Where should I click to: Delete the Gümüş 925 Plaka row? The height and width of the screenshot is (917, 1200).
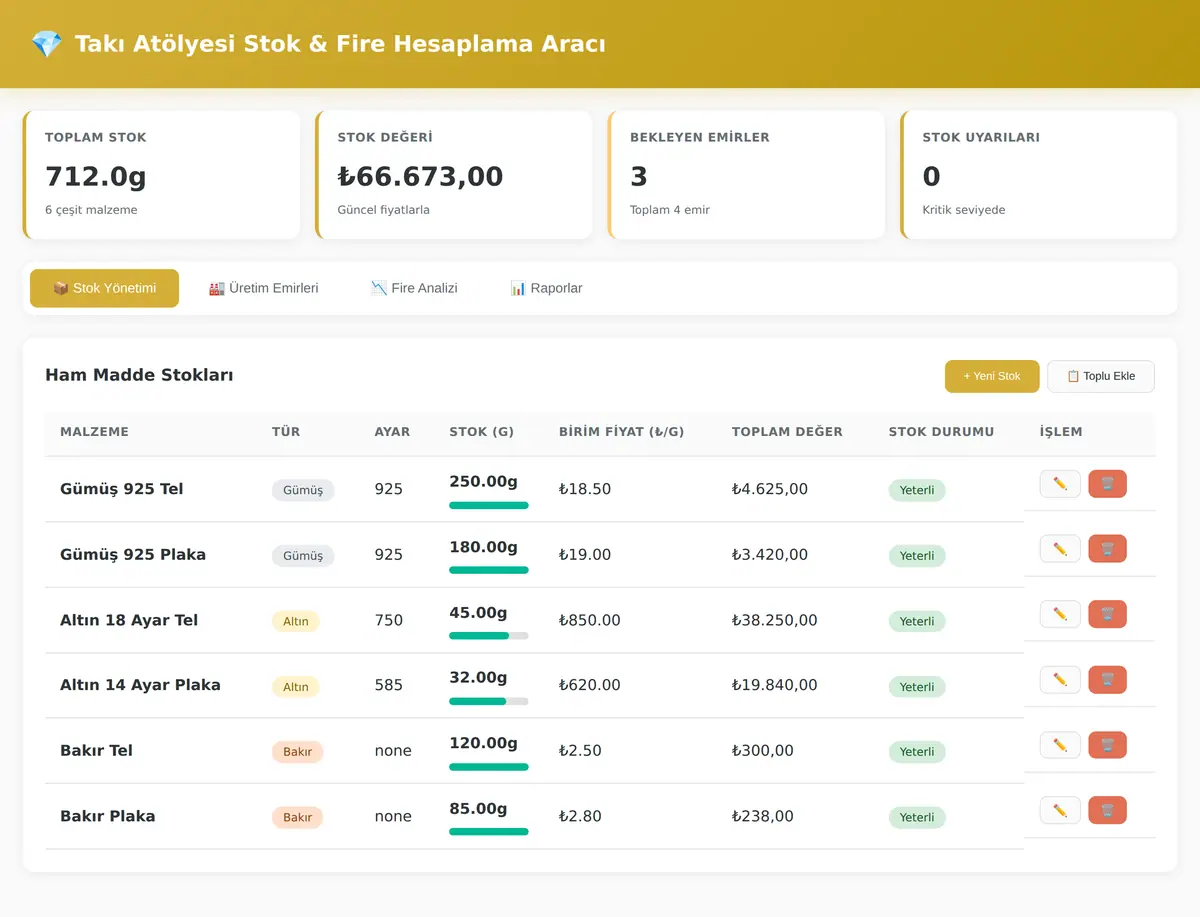pyautogui.click(x=1107, y=549)
